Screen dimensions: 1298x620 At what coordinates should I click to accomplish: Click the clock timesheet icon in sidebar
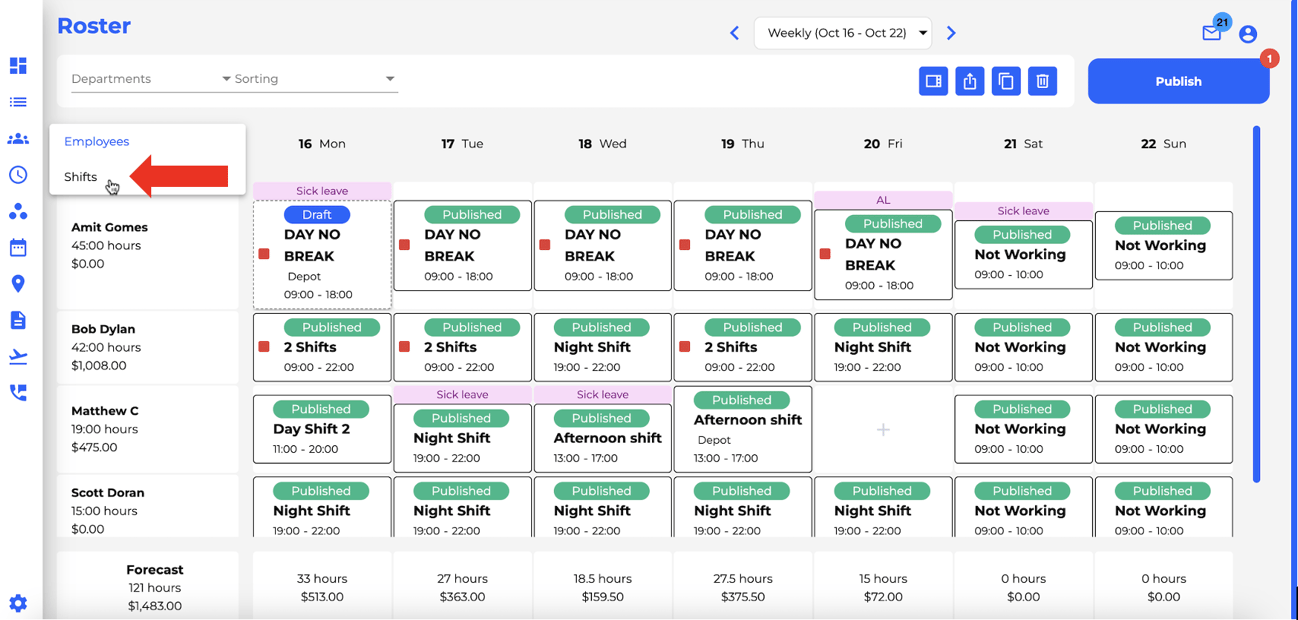pyautogui.click(x=17, y=175)
